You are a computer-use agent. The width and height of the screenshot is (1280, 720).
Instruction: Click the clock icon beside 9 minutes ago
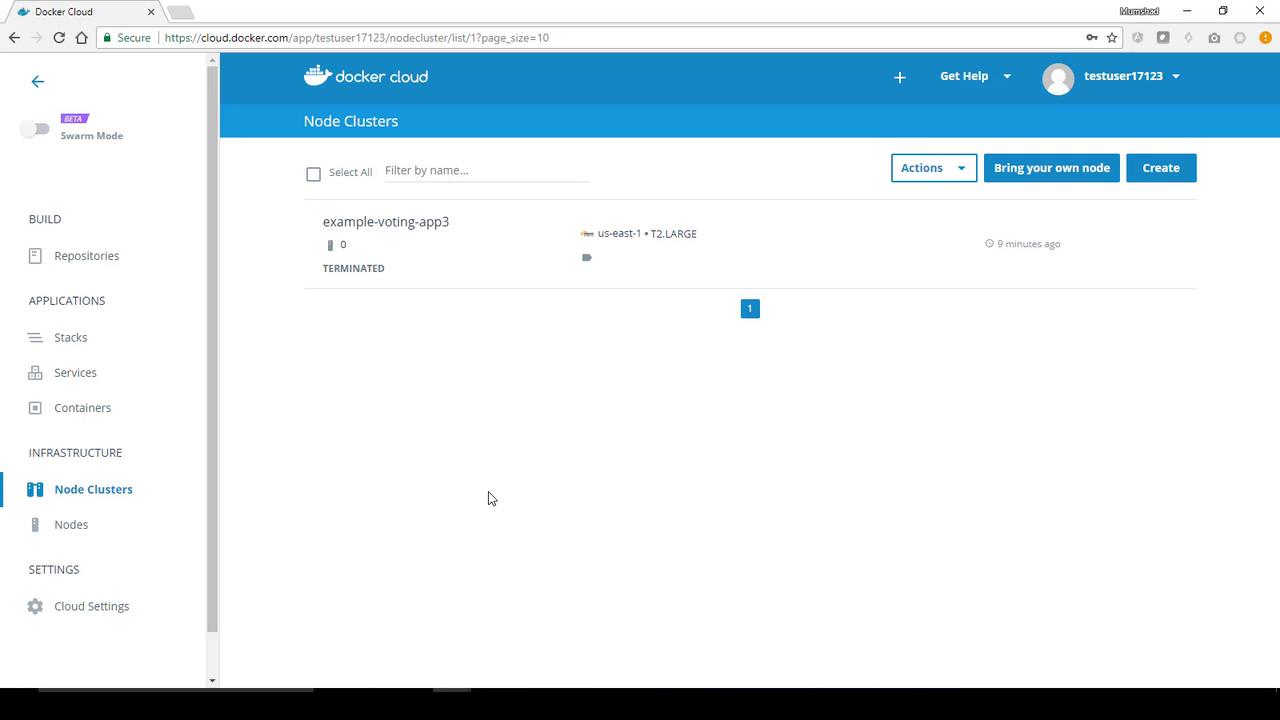(990, 244)
